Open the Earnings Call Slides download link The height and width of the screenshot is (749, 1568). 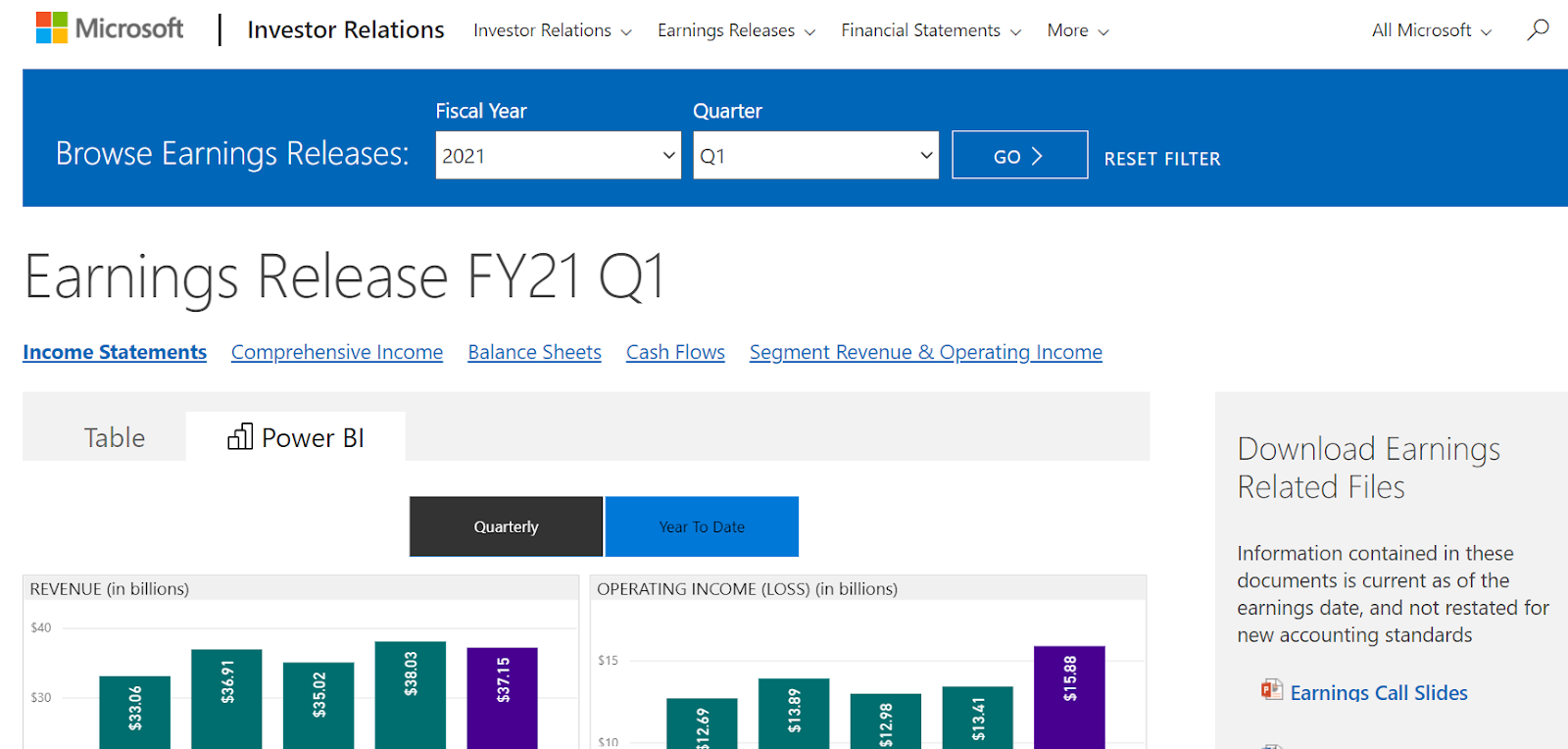point(1379,693)
